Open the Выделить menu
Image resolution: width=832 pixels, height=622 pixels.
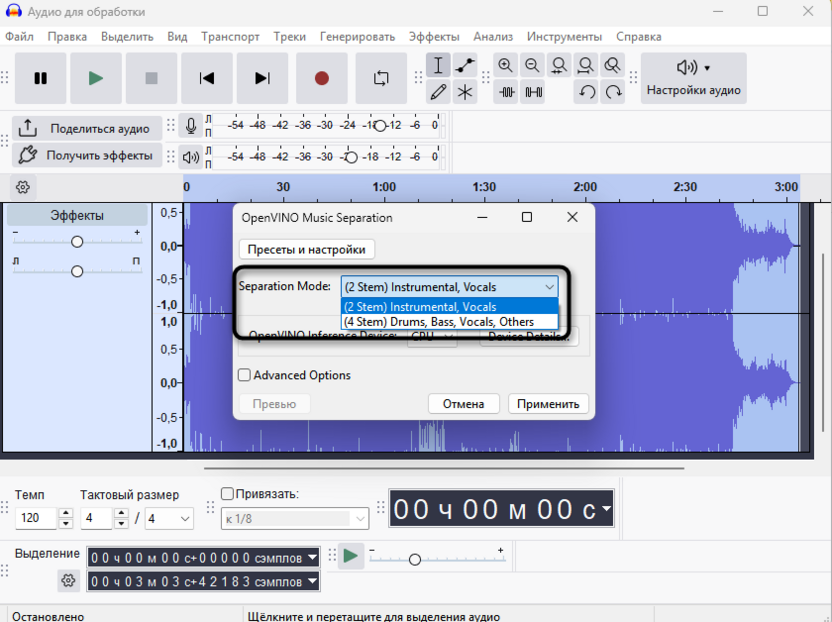coord(127,37)
